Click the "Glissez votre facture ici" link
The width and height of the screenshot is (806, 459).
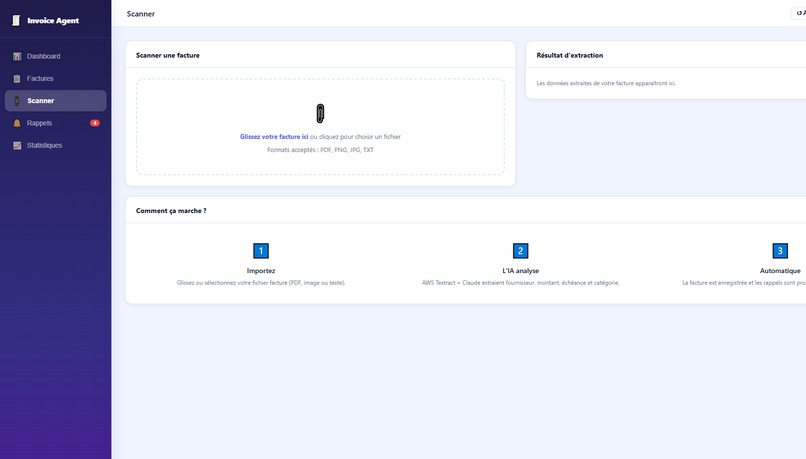pos(274,137)
